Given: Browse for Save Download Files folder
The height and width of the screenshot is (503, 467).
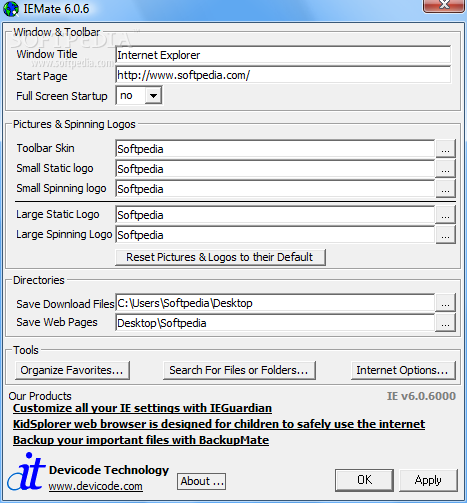Looking at the screenshot, I should (x=445, y=303).
